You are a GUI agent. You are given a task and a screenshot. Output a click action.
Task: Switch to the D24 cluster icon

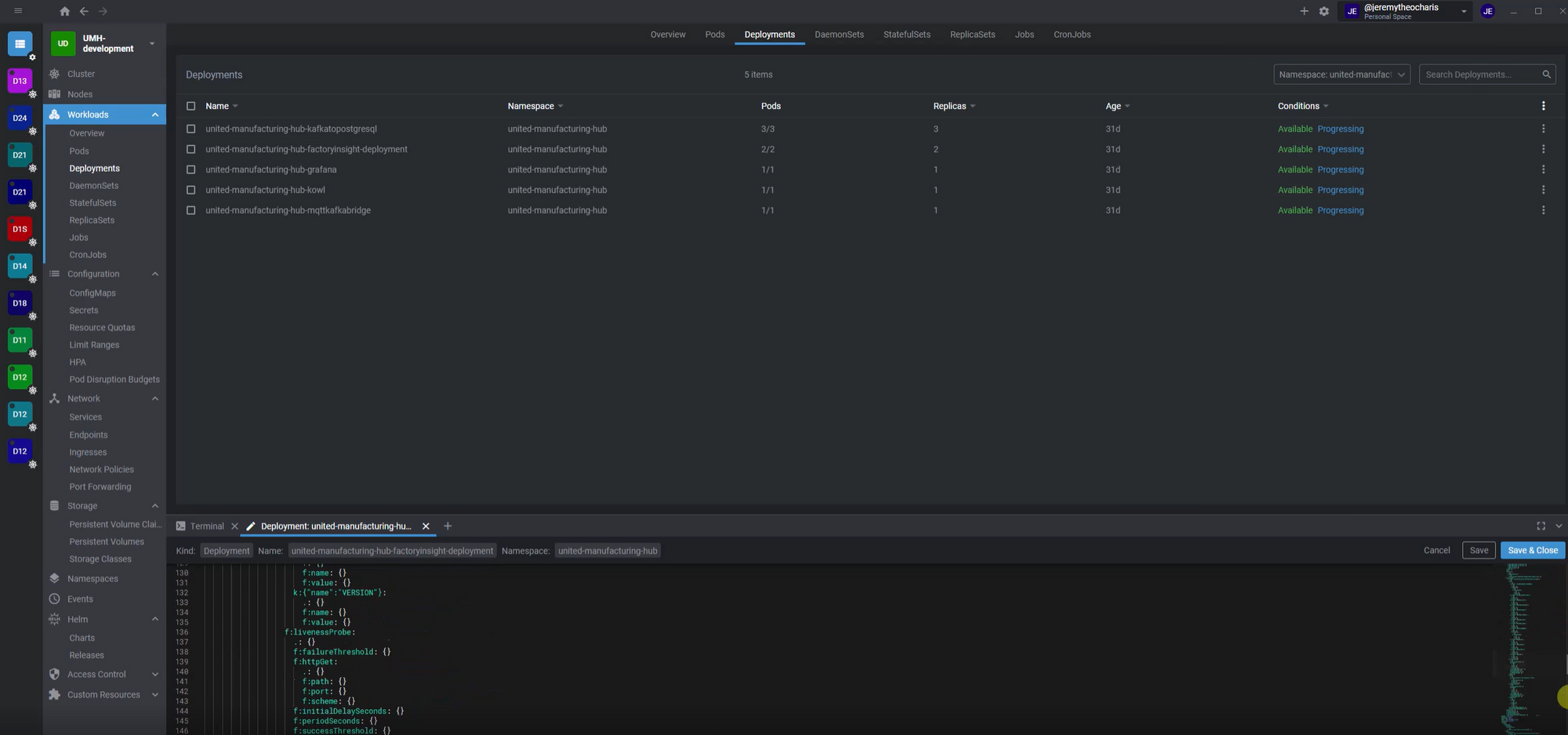pos(20,118)
